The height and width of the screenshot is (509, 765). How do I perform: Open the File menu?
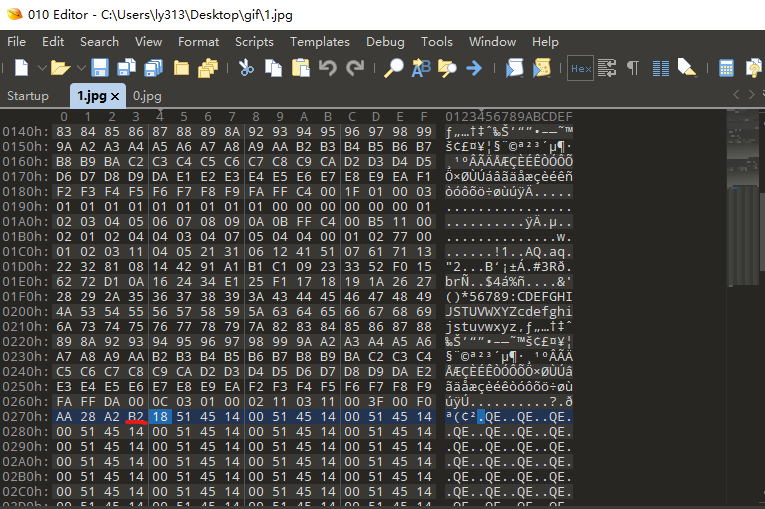(x=16, y=42)
